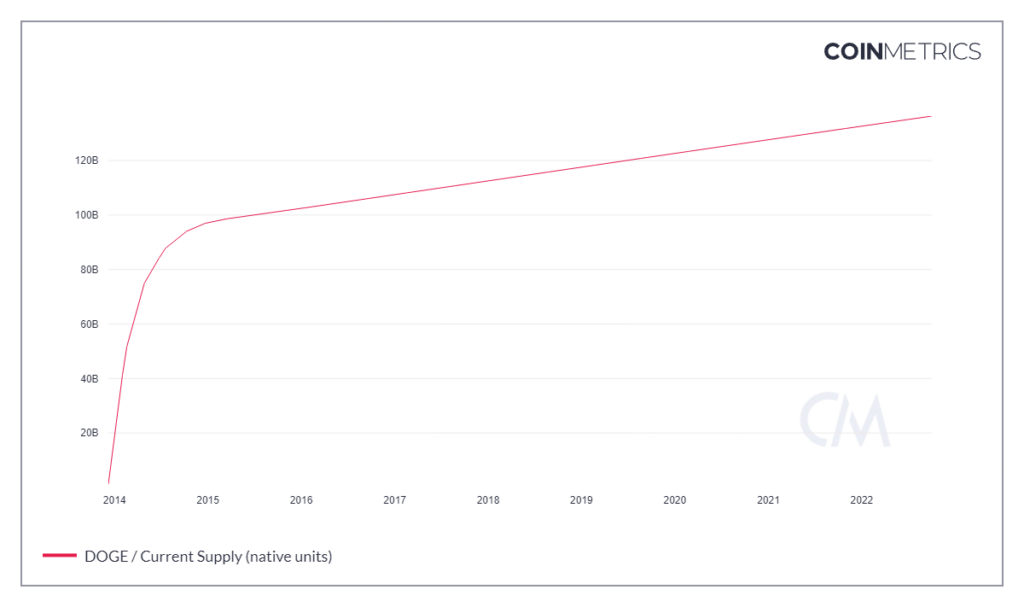The height and width of the screenshot is (607, 1024).
Task: Toggle the DOGE / Current Supply legend label
Action: pos(208,556)
